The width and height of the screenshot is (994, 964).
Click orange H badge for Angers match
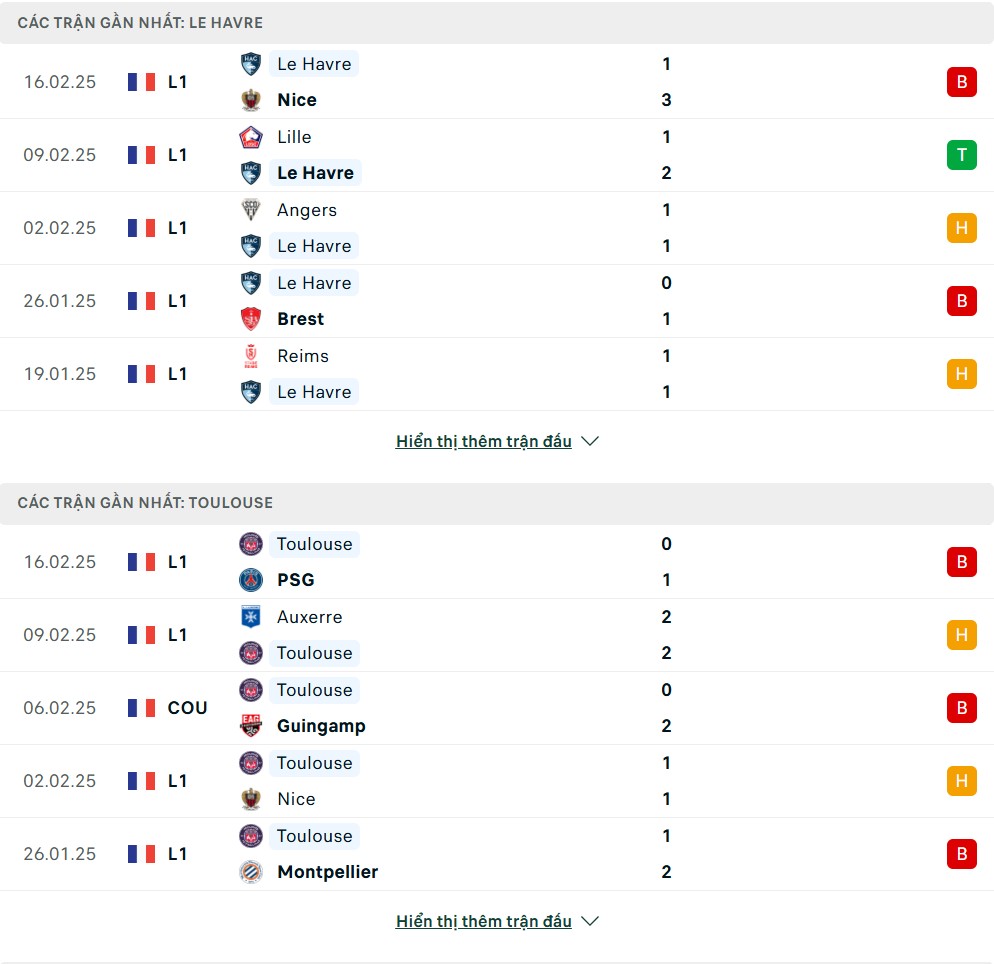[x=961, y=228]
